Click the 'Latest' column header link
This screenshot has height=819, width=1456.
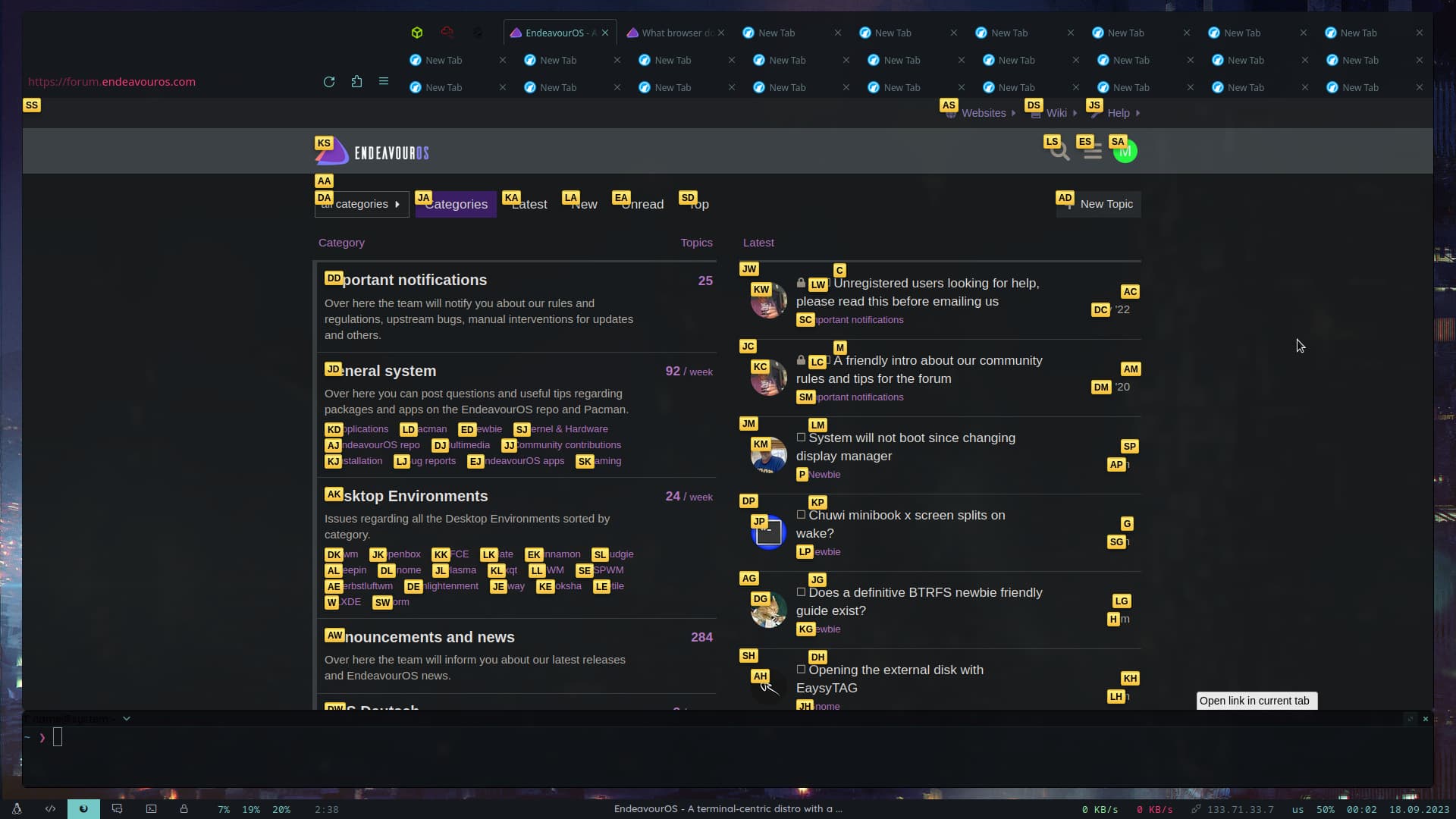[x=758, y=243]
